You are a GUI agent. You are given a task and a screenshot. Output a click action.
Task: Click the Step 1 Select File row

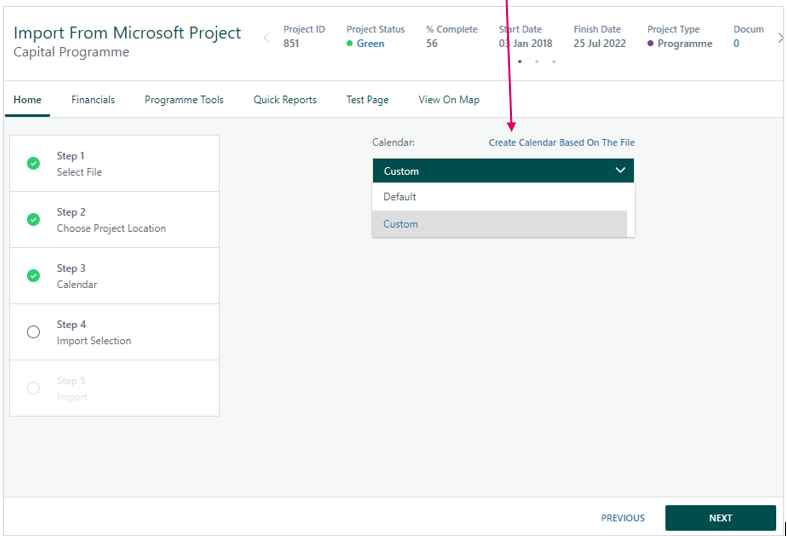[114, 164]
